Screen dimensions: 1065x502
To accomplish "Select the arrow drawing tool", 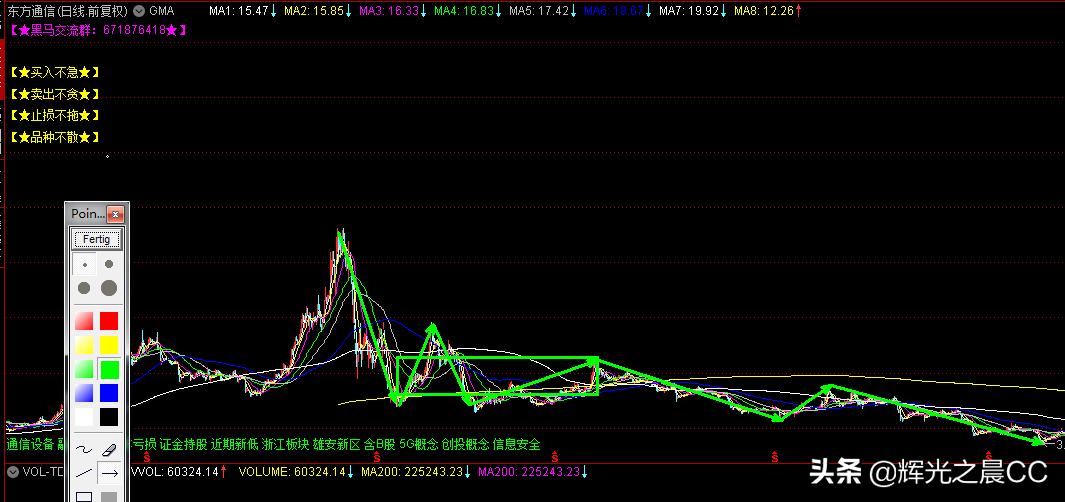I will [109, 473].
